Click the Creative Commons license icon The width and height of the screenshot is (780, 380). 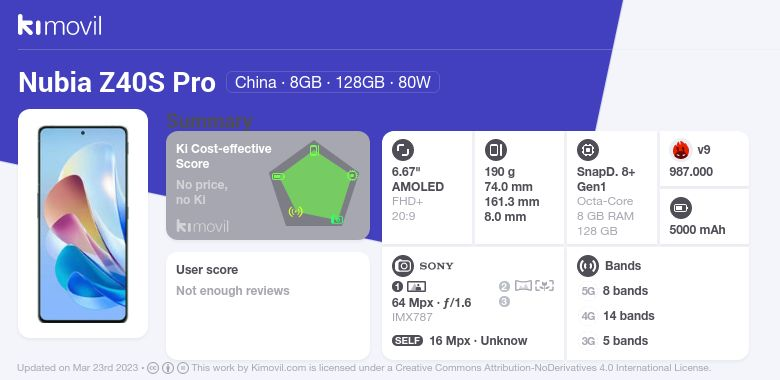[153, 368]
